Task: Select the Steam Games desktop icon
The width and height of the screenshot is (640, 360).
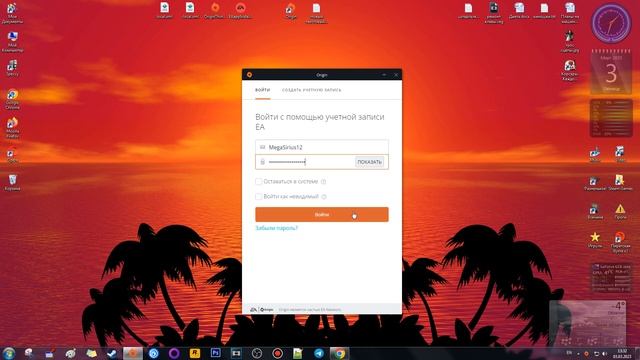Action: [x=620, y=182]
